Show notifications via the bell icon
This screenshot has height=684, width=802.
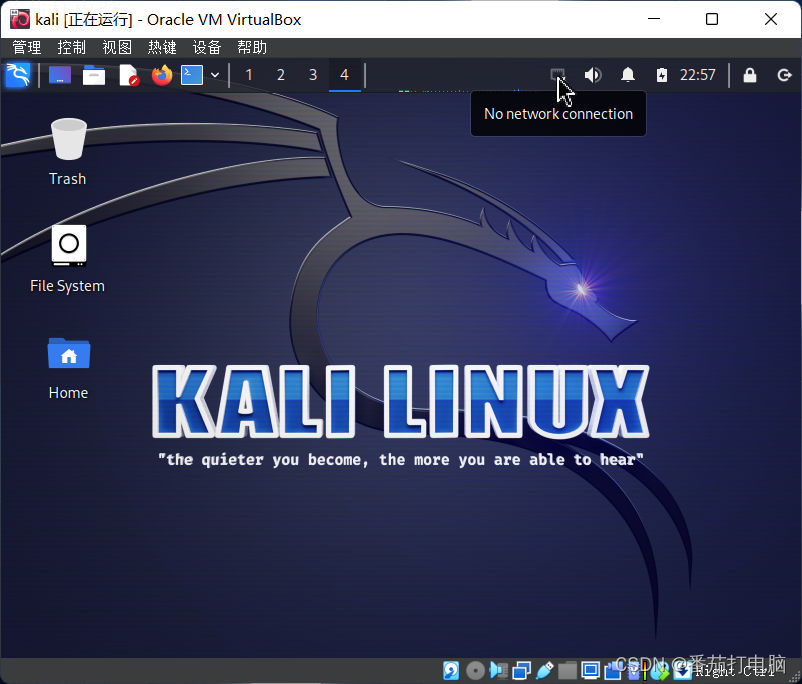[628, 75]
